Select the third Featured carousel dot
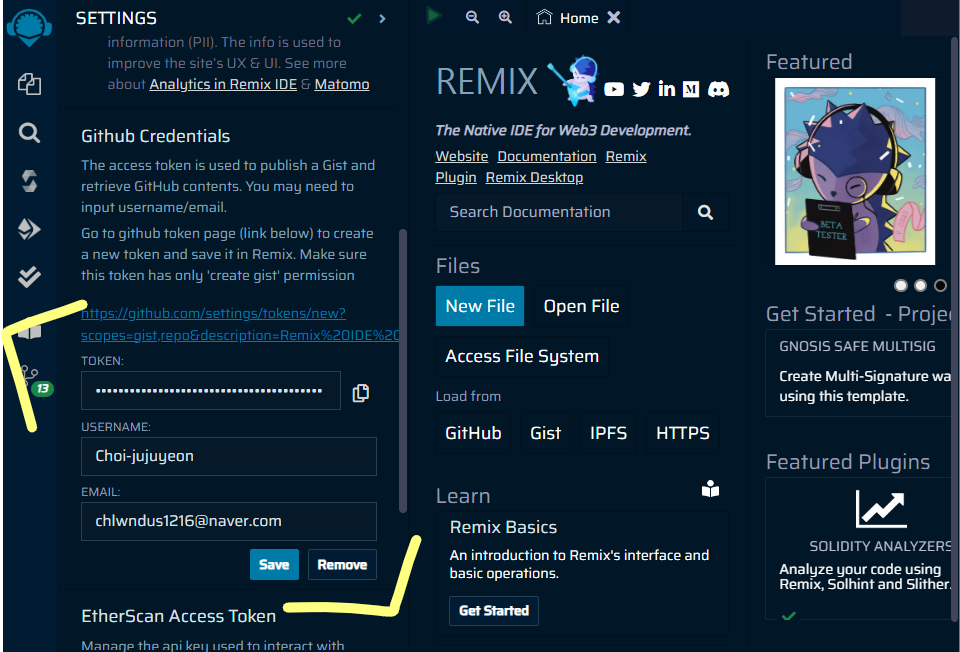960x652 pixels. pyautogui.click(x=940, y=285)
